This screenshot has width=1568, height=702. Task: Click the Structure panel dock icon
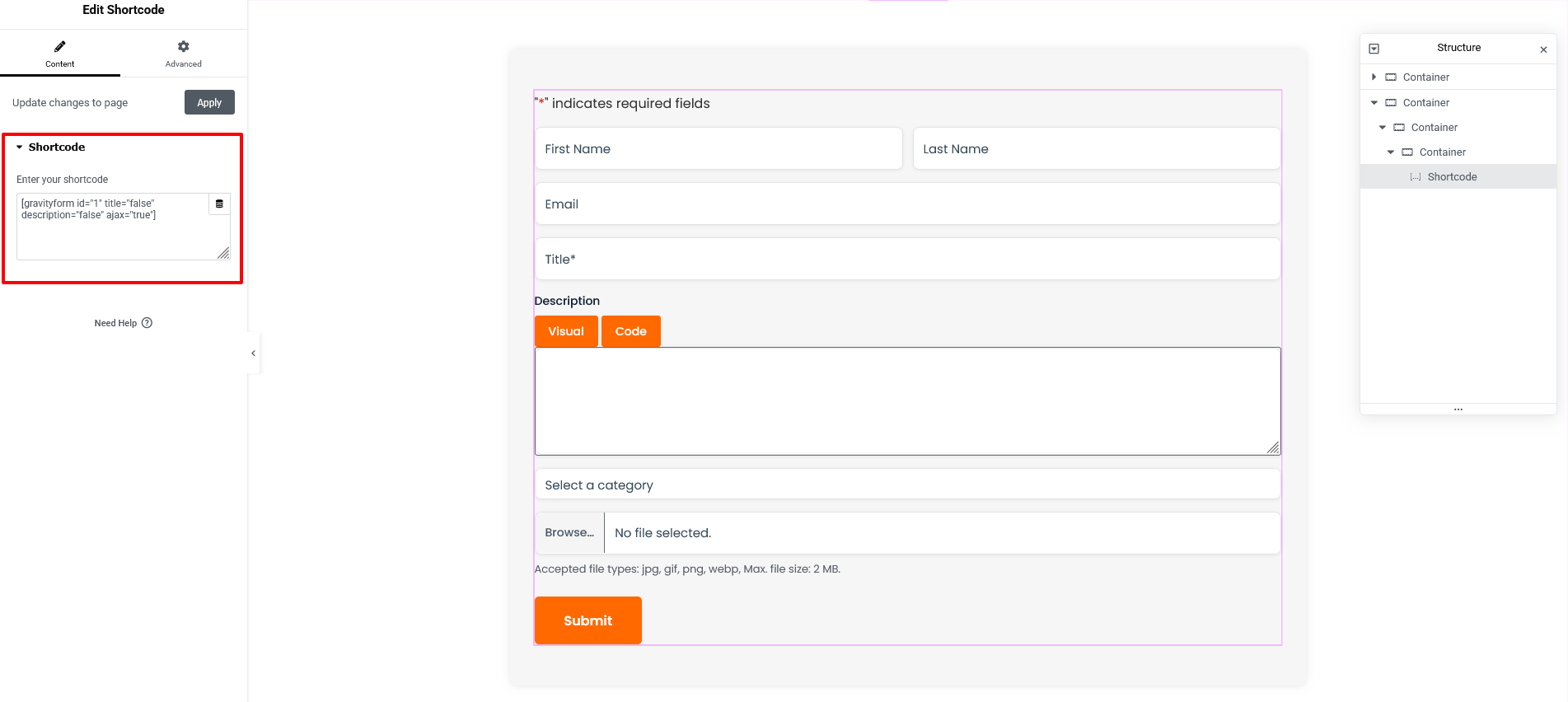click(x=1374, y=49)
